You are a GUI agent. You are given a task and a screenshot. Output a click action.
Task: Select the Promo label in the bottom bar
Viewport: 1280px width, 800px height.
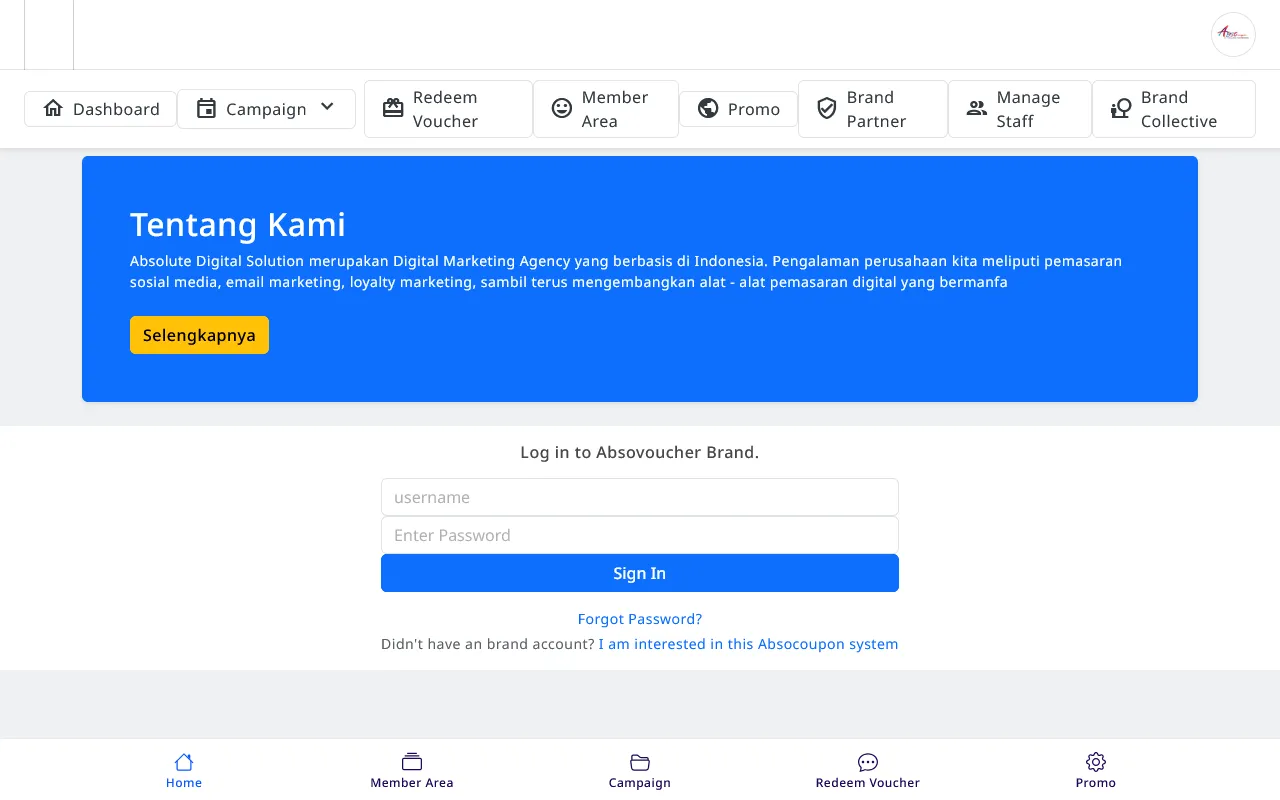click(1096, 783)
